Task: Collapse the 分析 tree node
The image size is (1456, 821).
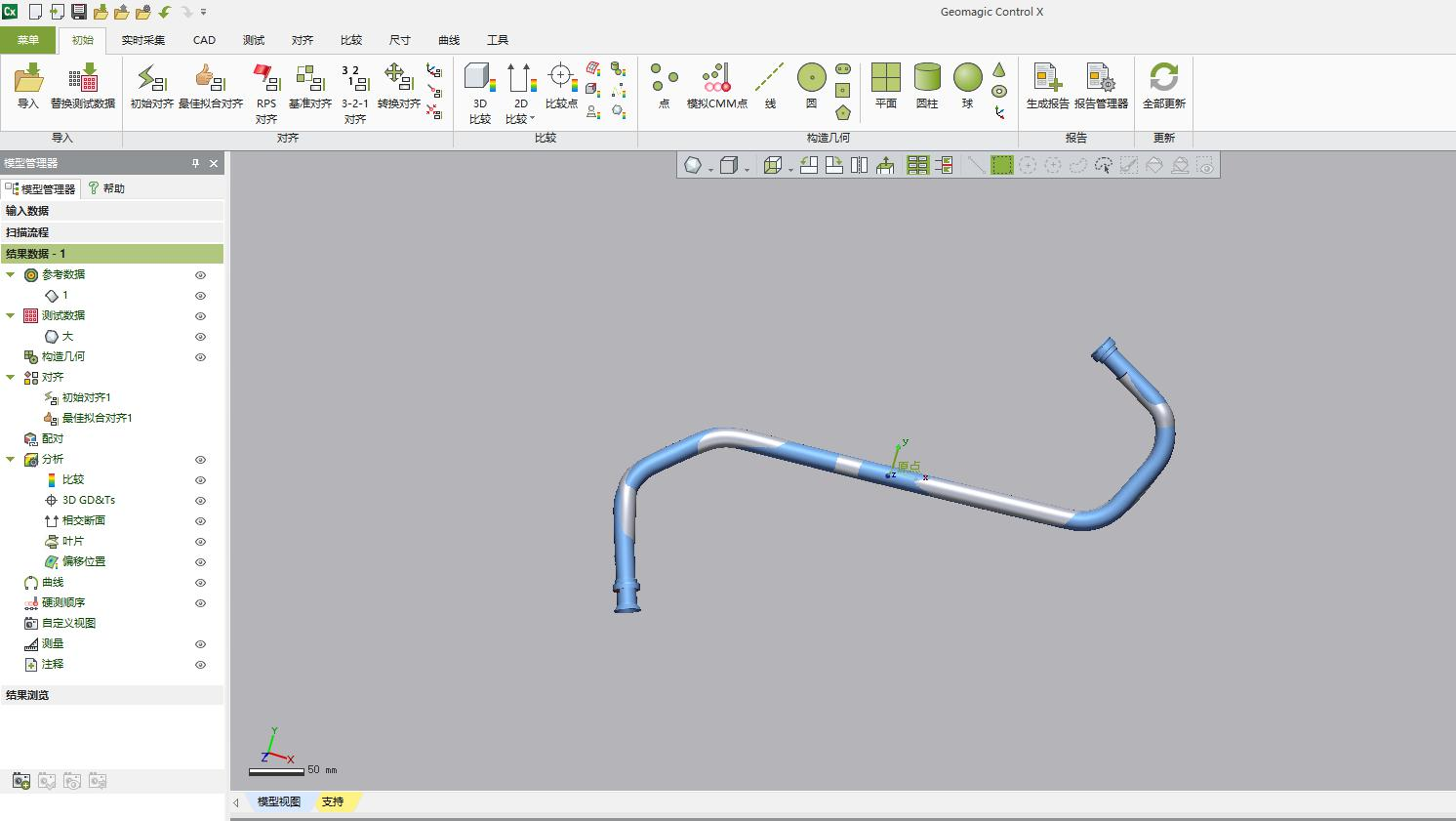Action: 11,460
